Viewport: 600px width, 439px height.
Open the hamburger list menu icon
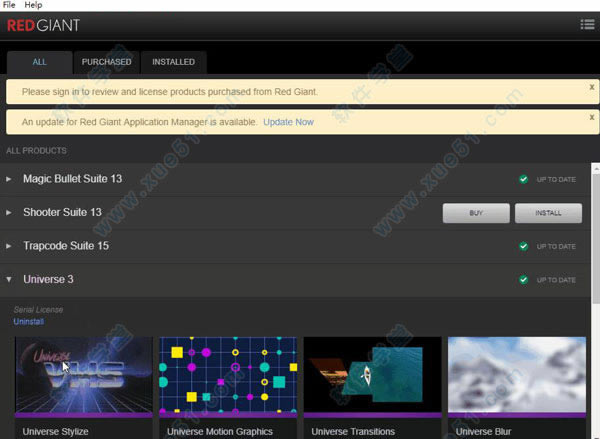pos(587,24)
